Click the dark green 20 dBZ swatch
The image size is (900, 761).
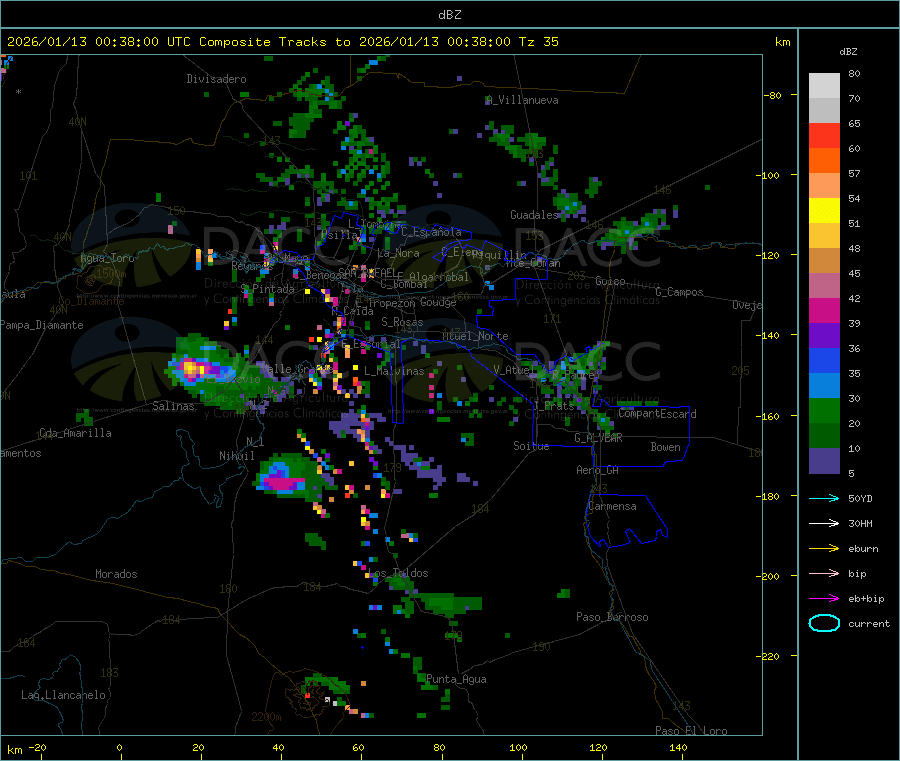[824, 435]
